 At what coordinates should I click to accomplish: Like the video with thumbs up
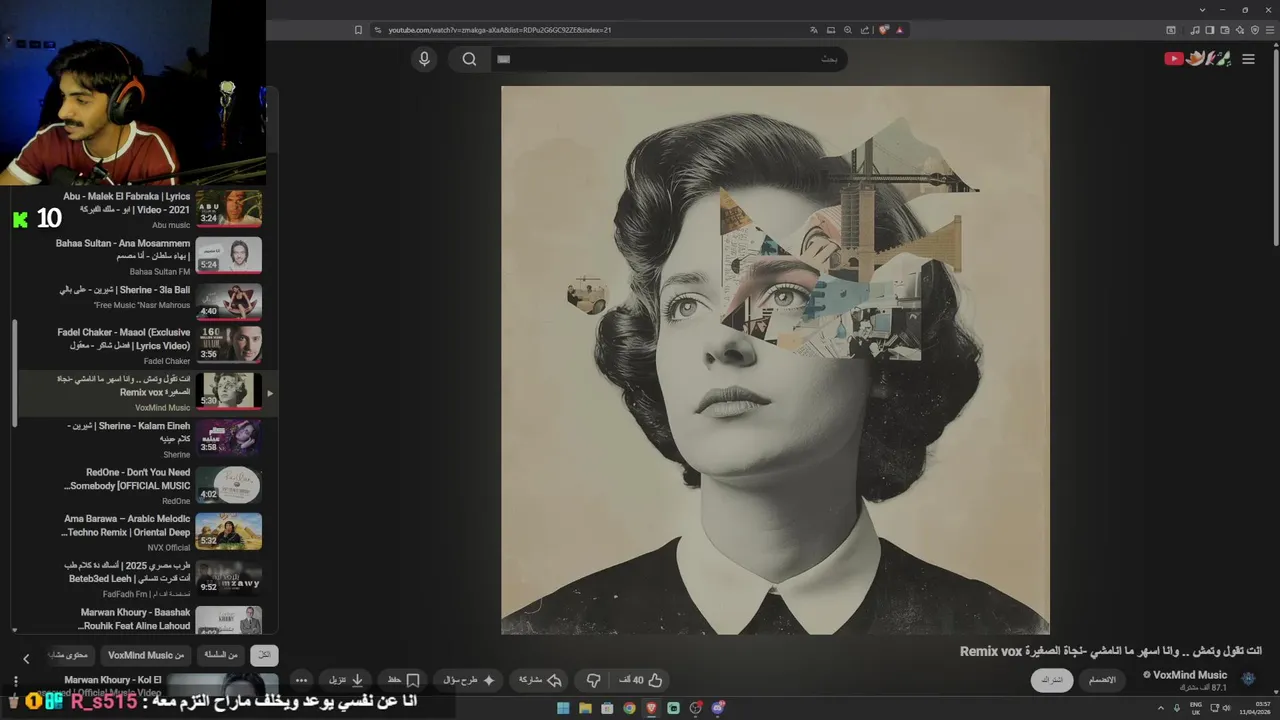pos(641,680)
